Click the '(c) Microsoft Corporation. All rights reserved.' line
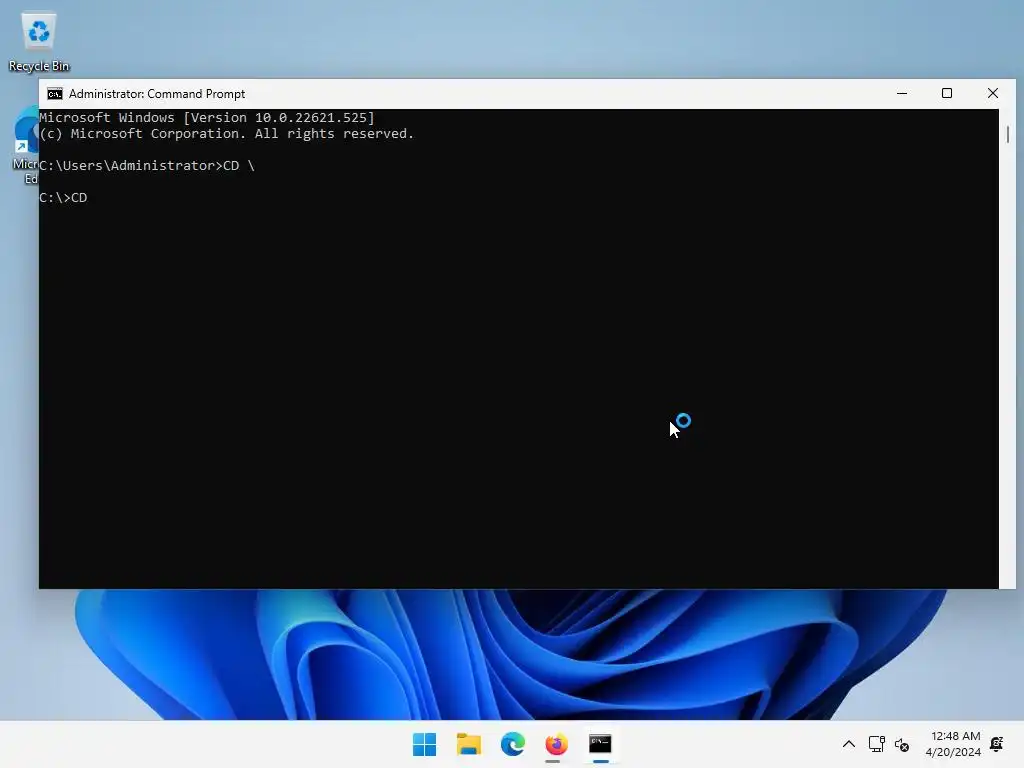 point(227,134)
